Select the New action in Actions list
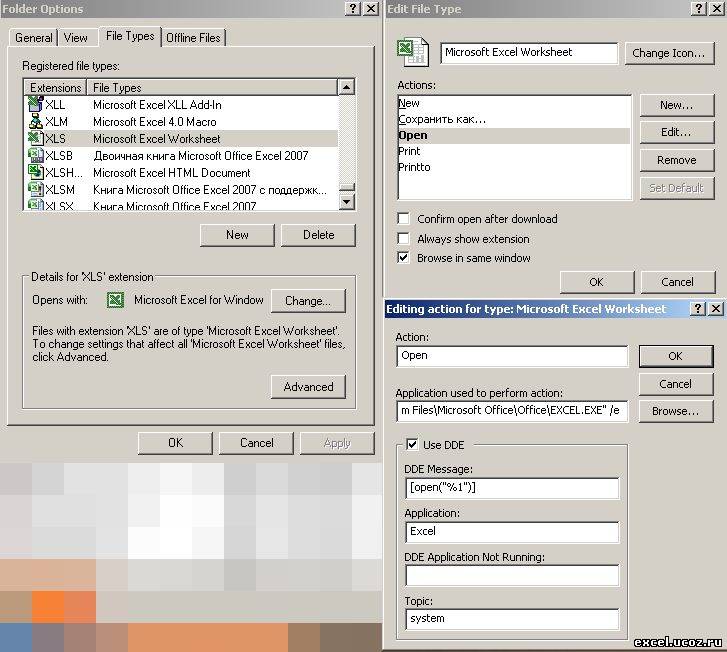The height and width of the screenshot is (652, 727). (x=514, y=103)
